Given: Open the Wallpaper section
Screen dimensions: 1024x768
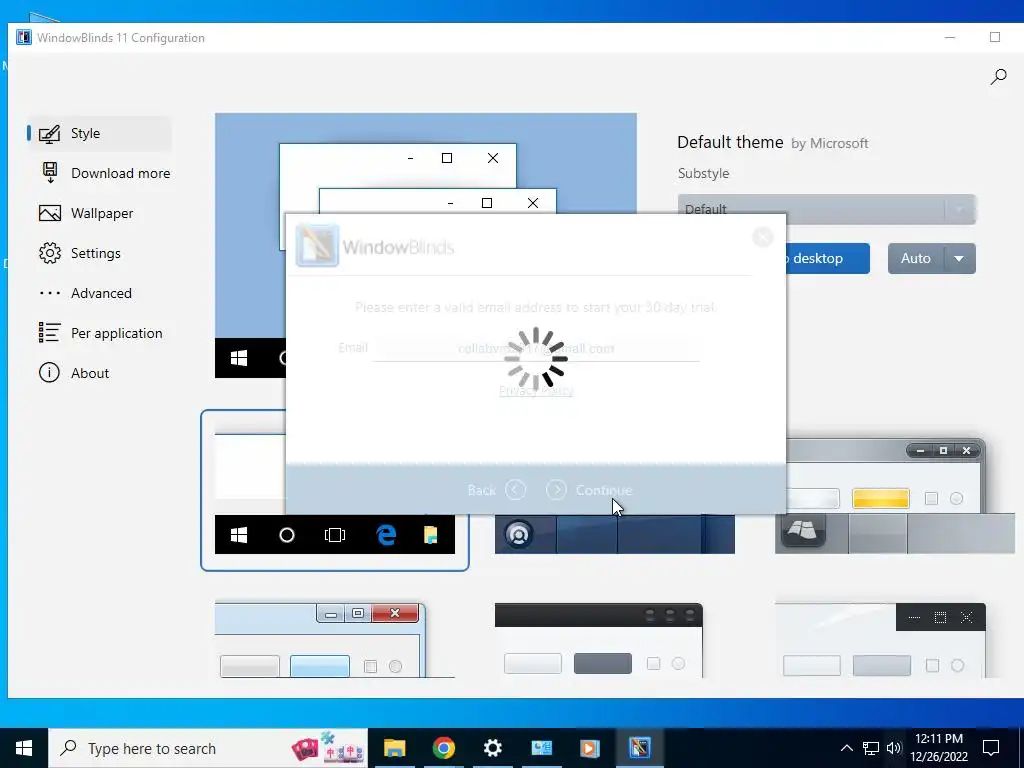Looking at the screenshot, I should (x=99, y=214).
